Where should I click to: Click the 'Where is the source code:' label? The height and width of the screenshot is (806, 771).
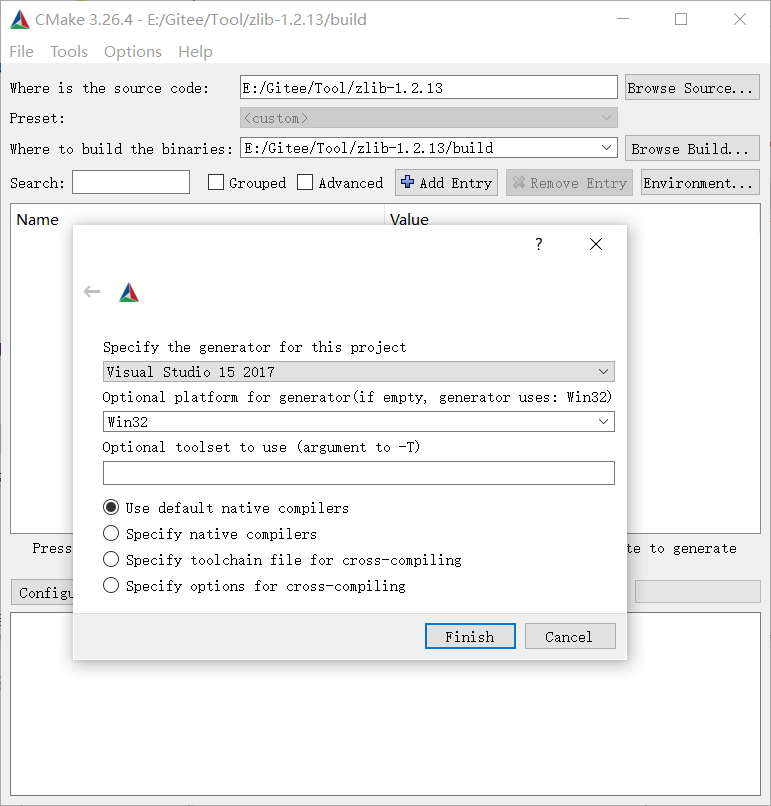pos(109,88)
